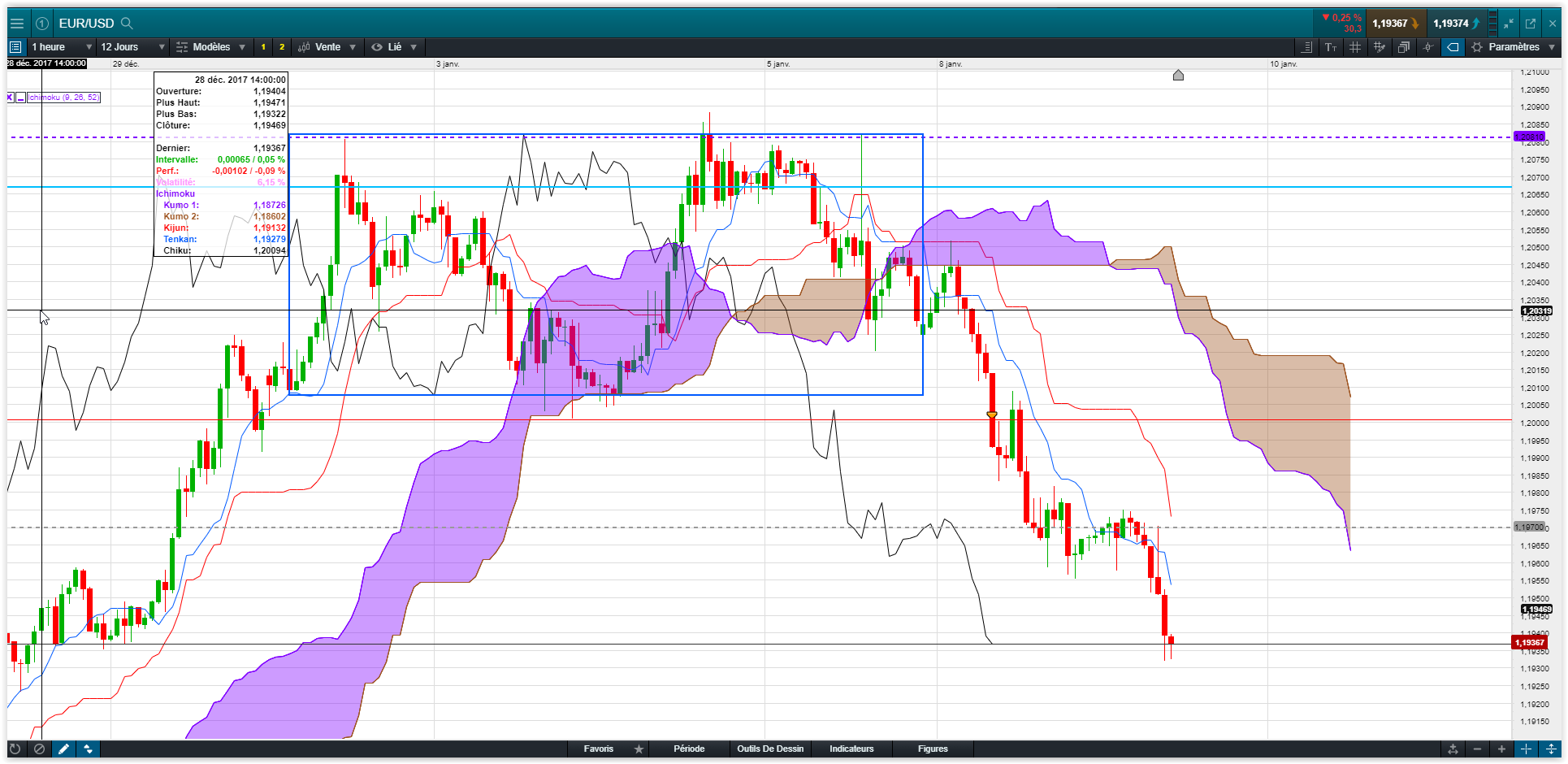
Task: Search for another instrument via magnifier icon
Action: (127, 24)
